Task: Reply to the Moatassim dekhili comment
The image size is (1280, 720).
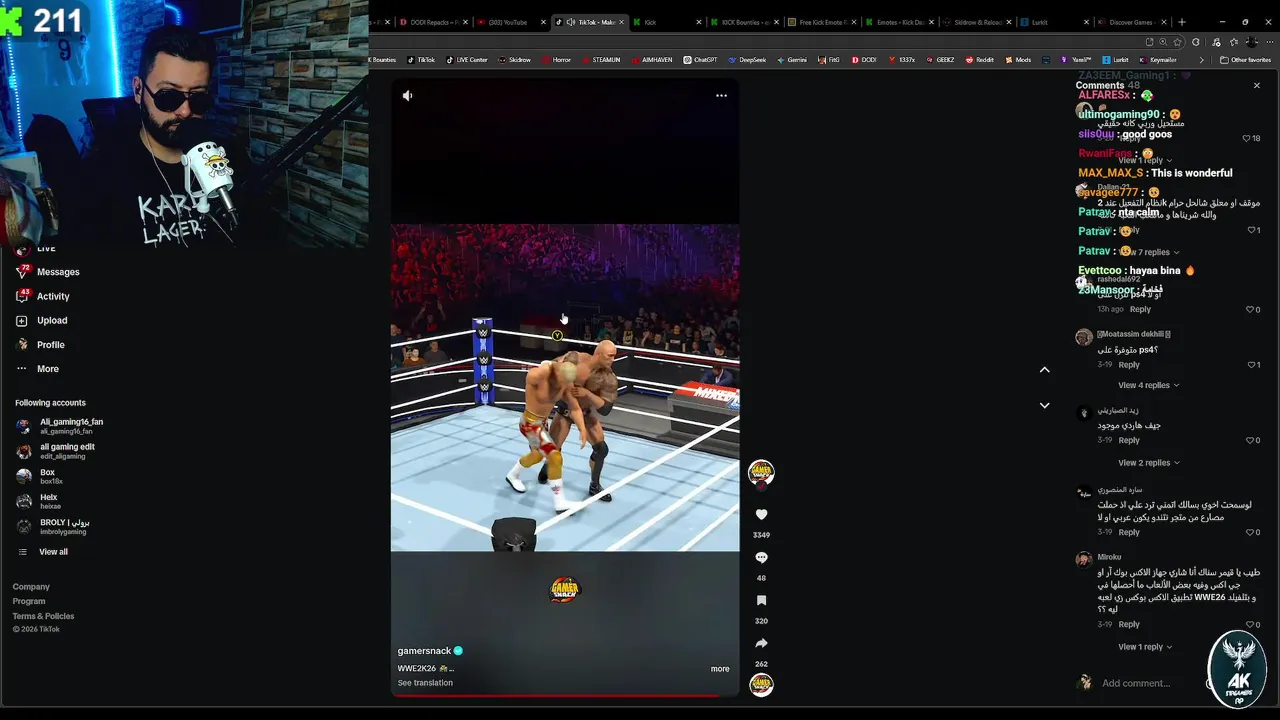Action: (1129, 365)
